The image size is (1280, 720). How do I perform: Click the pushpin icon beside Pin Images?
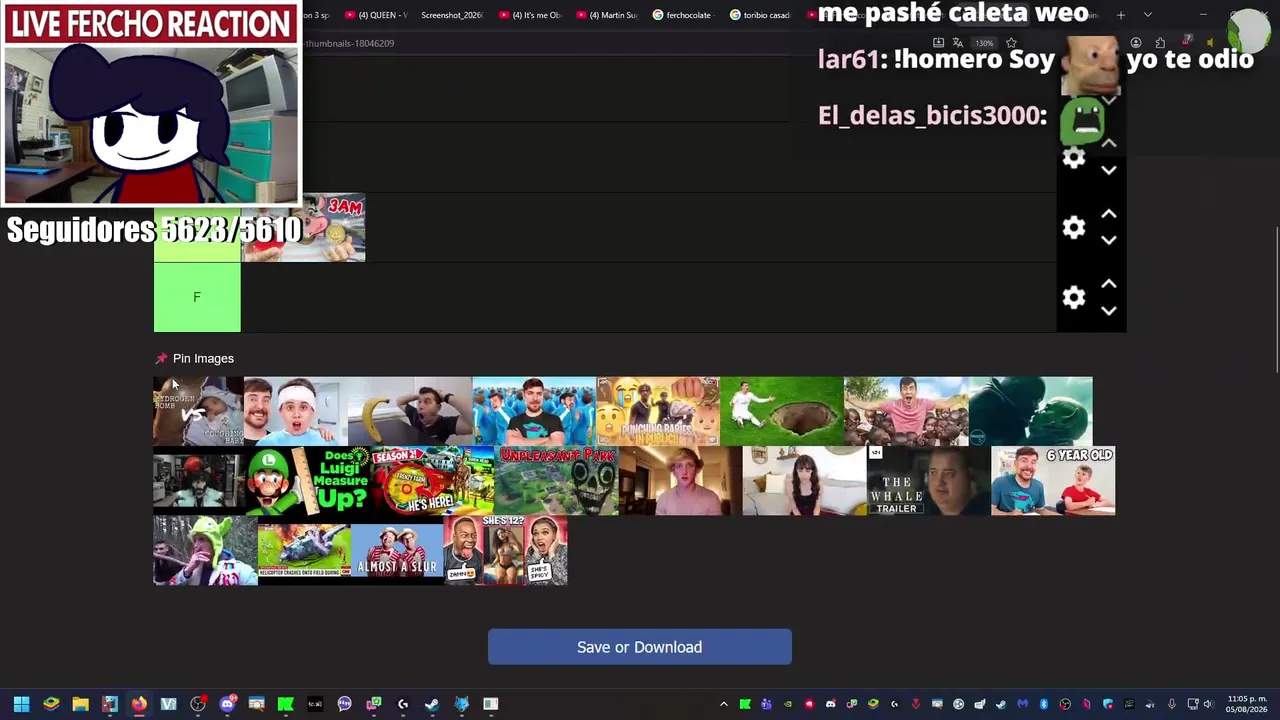tap(161, 358)
